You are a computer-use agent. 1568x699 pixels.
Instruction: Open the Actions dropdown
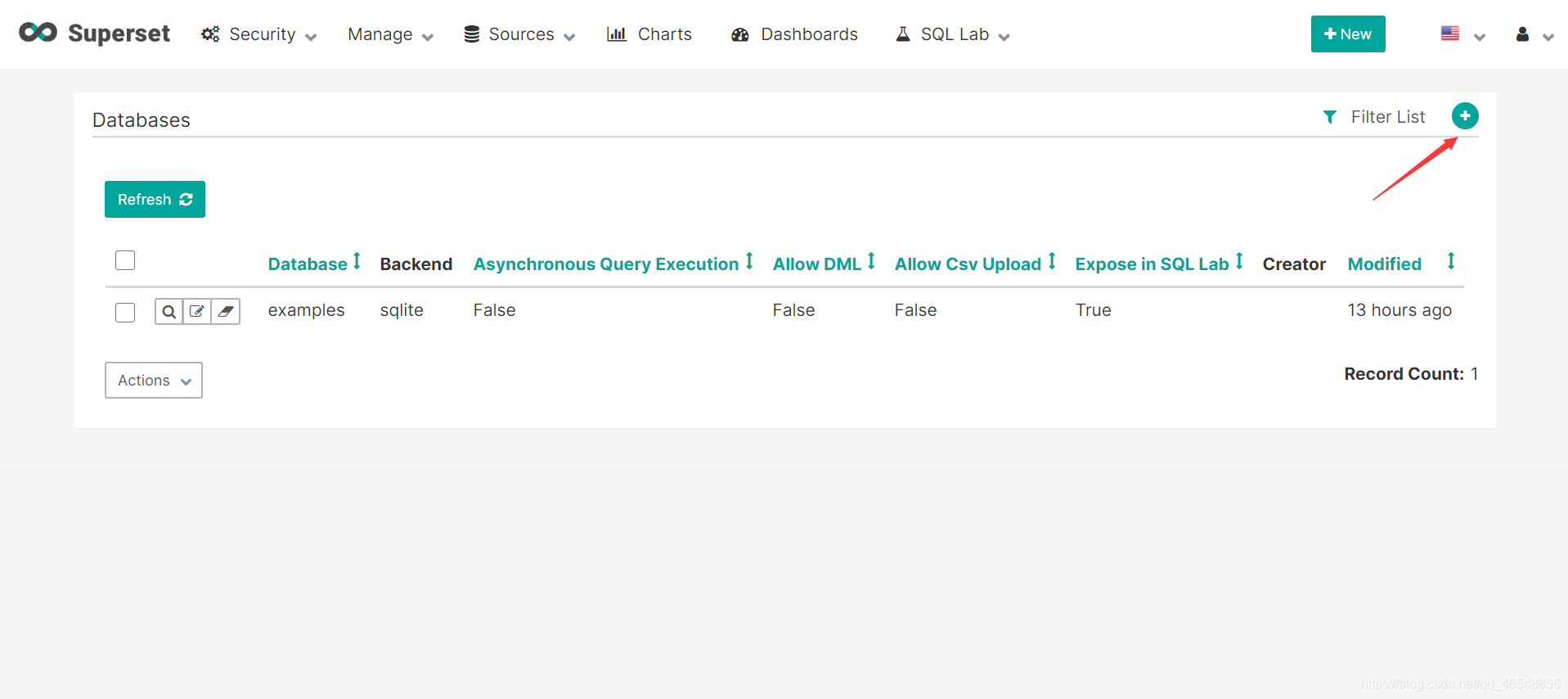pyautogui.click(x=154, y=381)
